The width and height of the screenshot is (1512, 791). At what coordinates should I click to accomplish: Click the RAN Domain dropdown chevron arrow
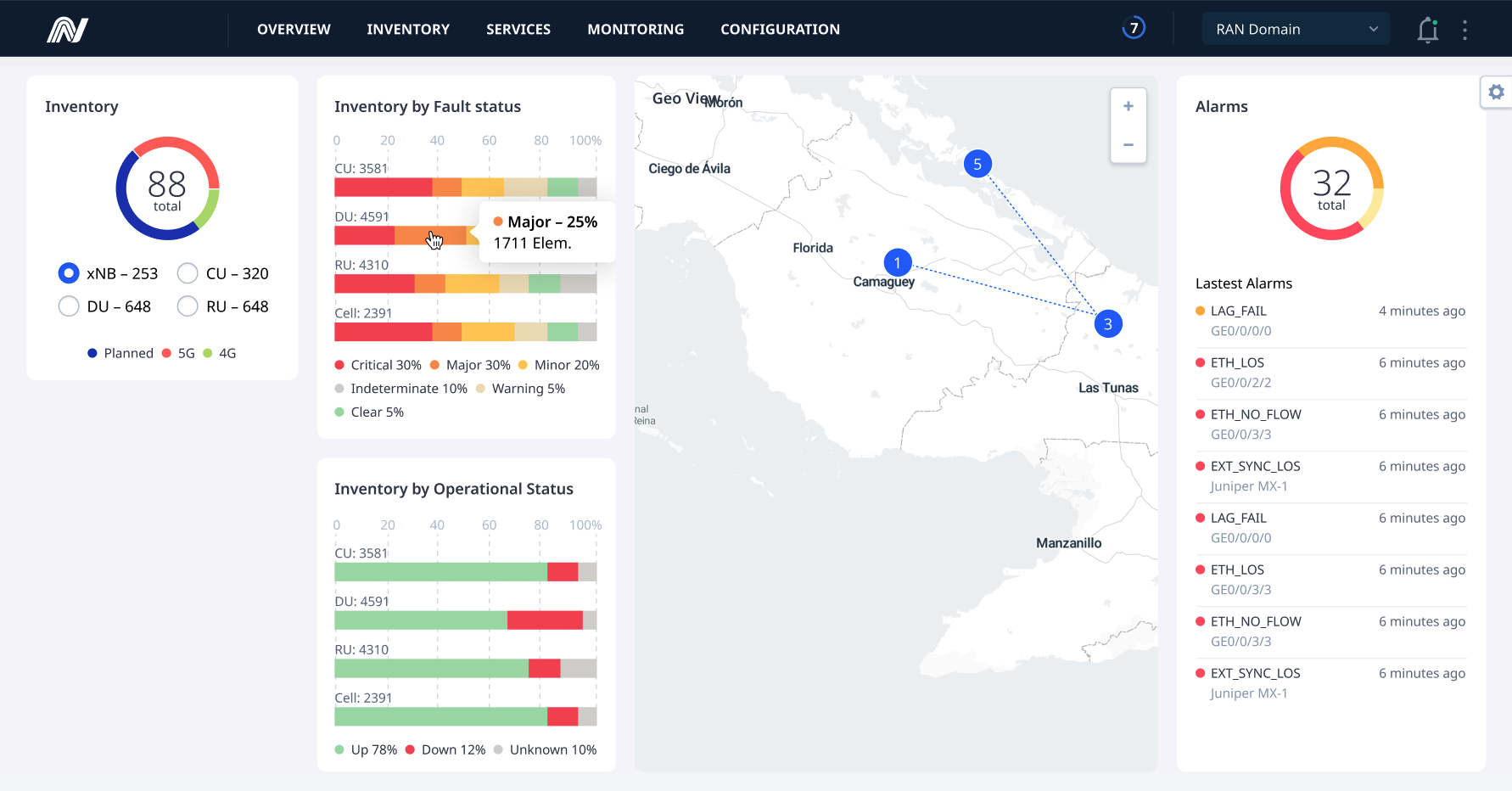point(1373,30)
